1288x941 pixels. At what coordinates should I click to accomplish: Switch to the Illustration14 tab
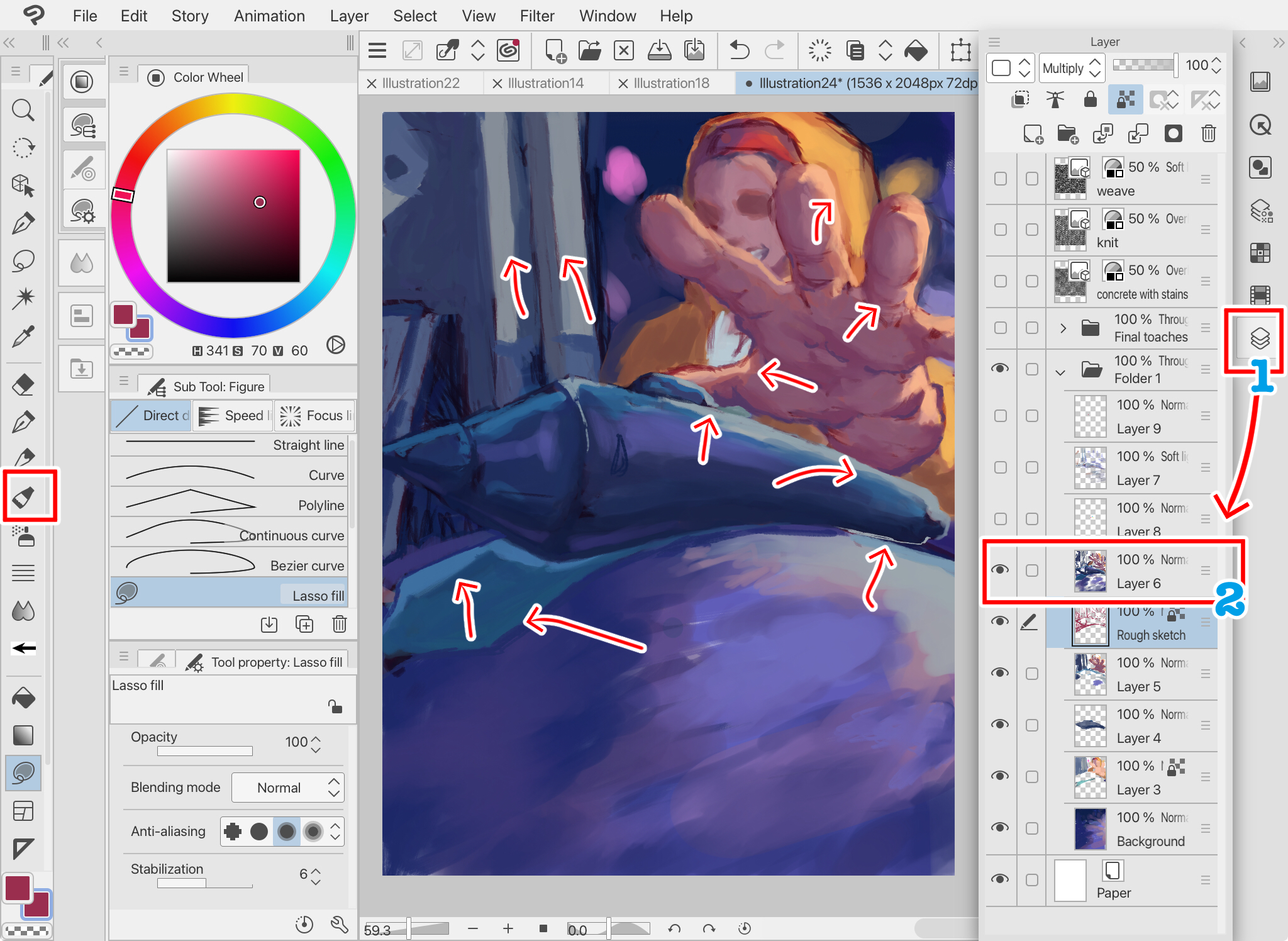pyautogui.click(x=545, y=83)
